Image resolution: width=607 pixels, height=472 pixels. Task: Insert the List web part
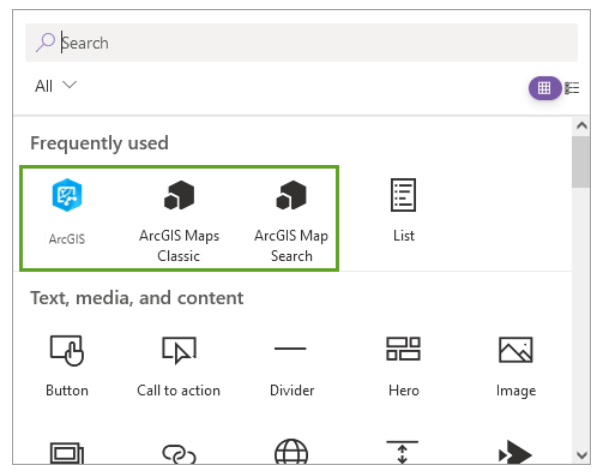click(x=403, y=211)
